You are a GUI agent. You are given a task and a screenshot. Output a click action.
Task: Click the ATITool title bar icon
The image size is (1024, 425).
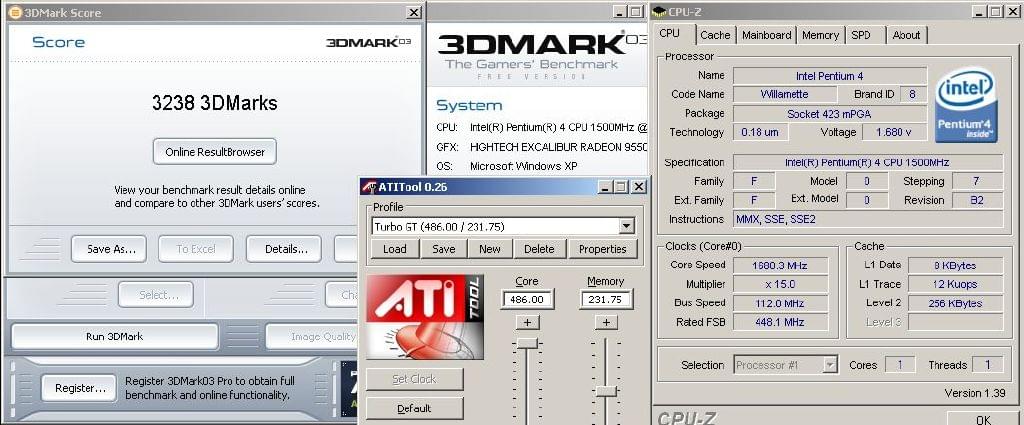pyautogui.click(x=368, y=187)
